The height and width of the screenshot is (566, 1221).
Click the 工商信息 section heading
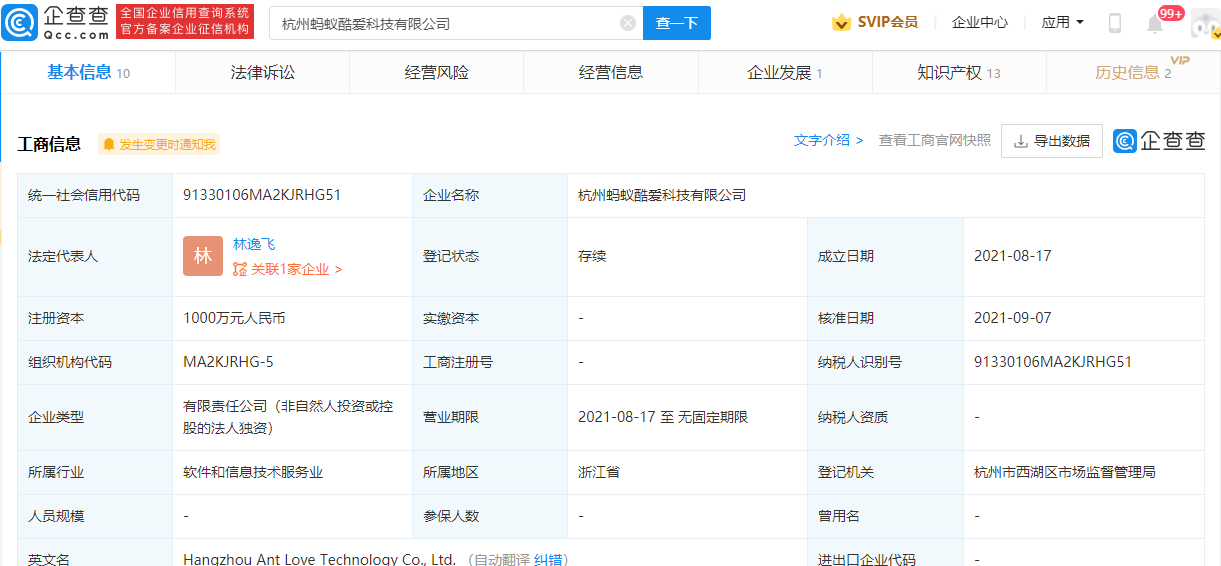[49, 144]
